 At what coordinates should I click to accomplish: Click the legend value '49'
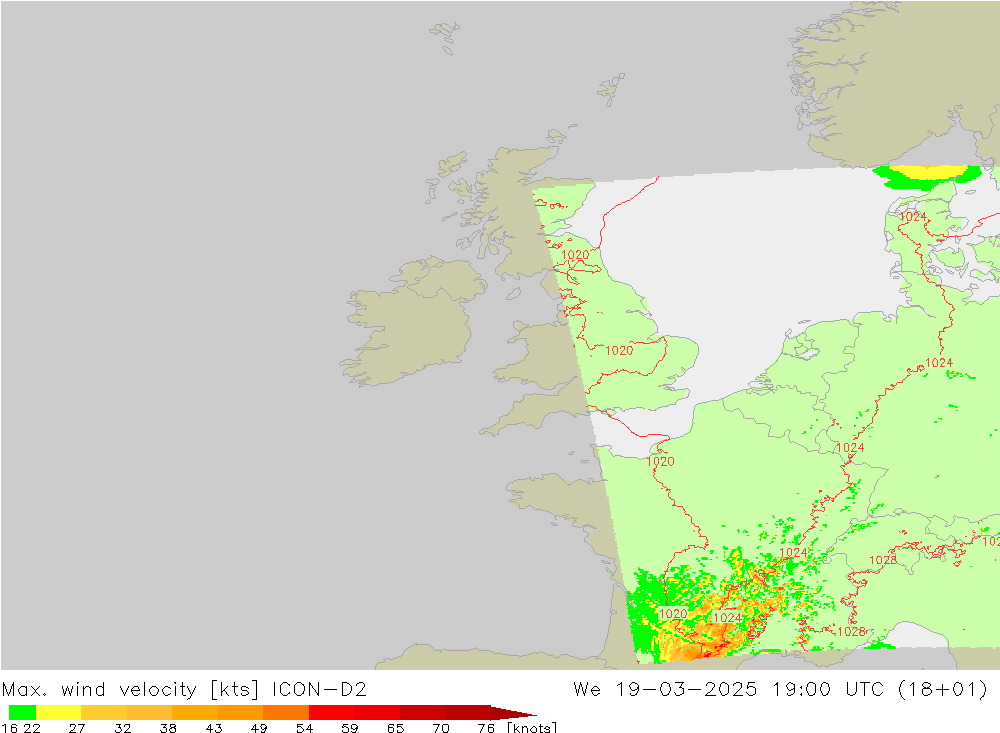[x=259, y=728]
